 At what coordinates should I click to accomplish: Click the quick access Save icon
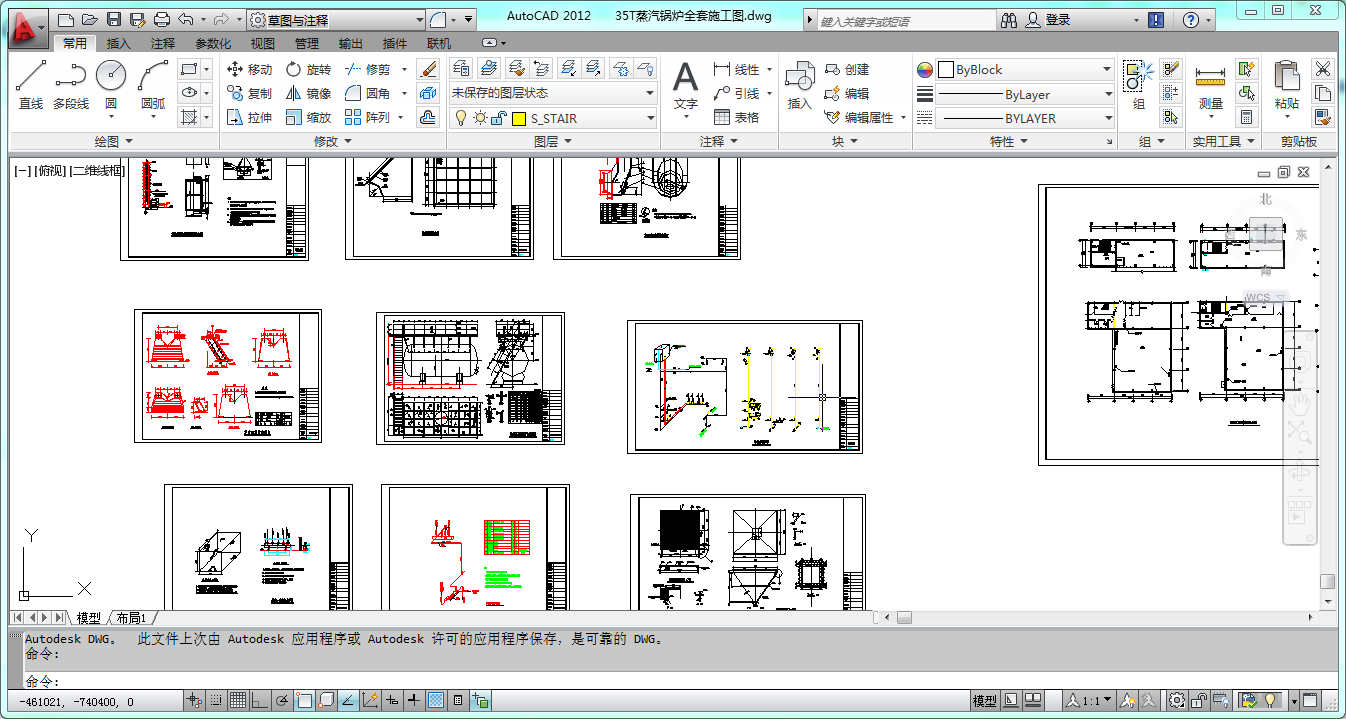tap(113, 19)
